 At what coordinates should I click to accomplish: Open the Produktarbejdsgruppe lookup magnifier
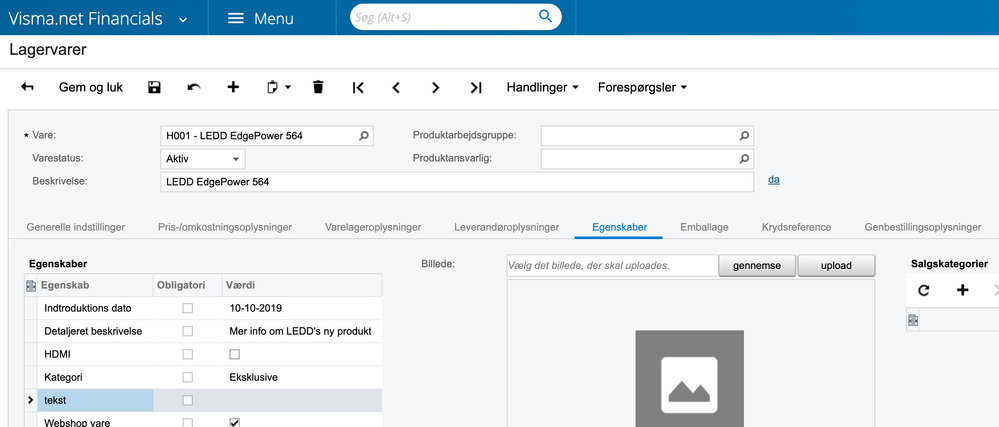[744, 136]
